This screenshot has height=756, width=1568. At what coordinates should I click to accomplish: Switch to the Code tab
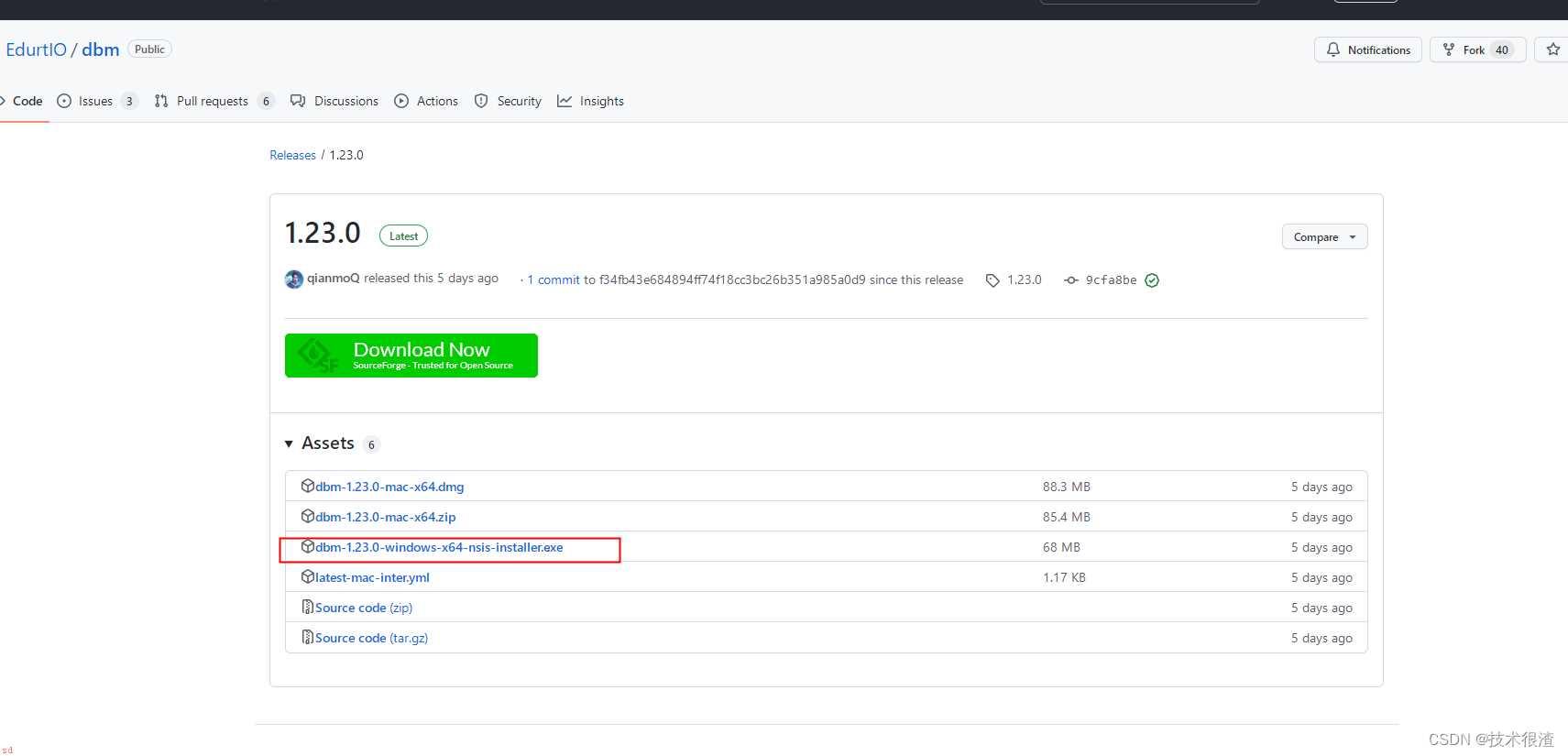pyautogui.click(x=27, y=101)
